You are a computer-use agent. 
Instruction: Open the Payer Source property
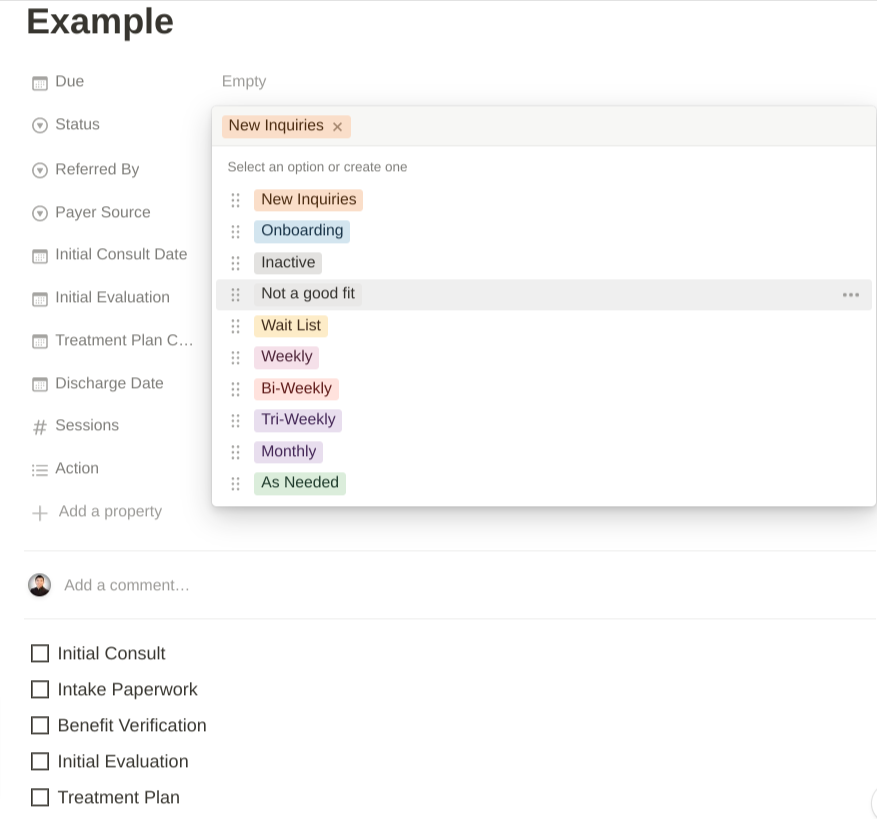click(x=102, y=212)
